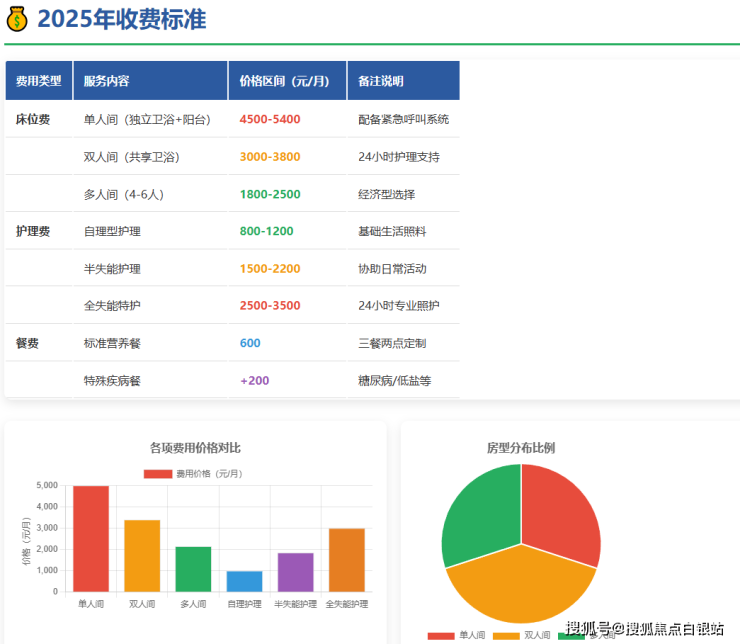The image size is (740, 644).
Task: Click the purple 半失能护理 bar
Action: click(295, 572)
